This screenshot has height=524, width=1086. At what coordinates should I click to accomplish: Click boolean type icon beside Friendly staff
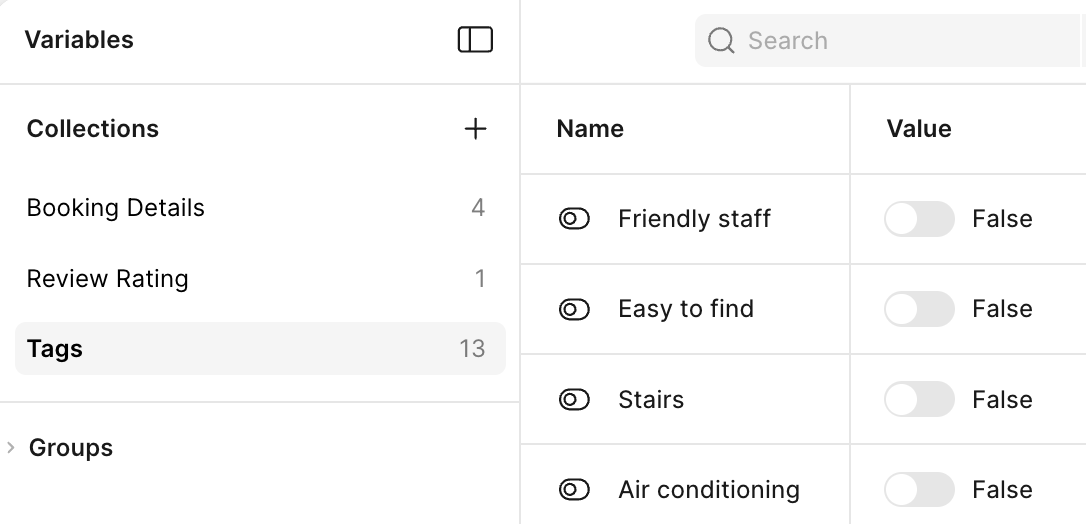pyautogui.click(x=574, y=219)
